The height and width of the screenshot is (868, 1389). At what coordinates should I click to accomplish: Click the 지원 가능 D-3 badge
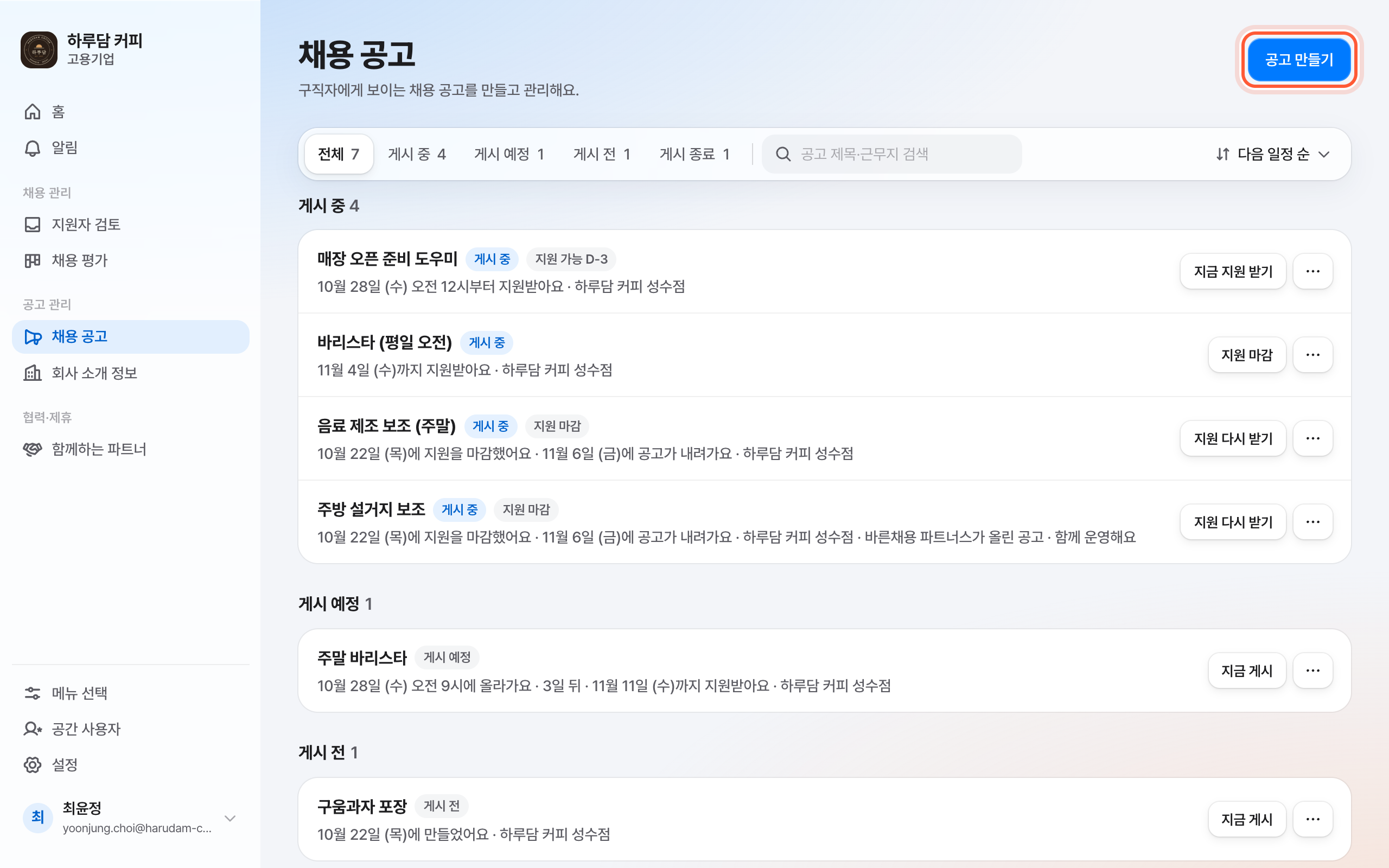click(x=571, y=259)
